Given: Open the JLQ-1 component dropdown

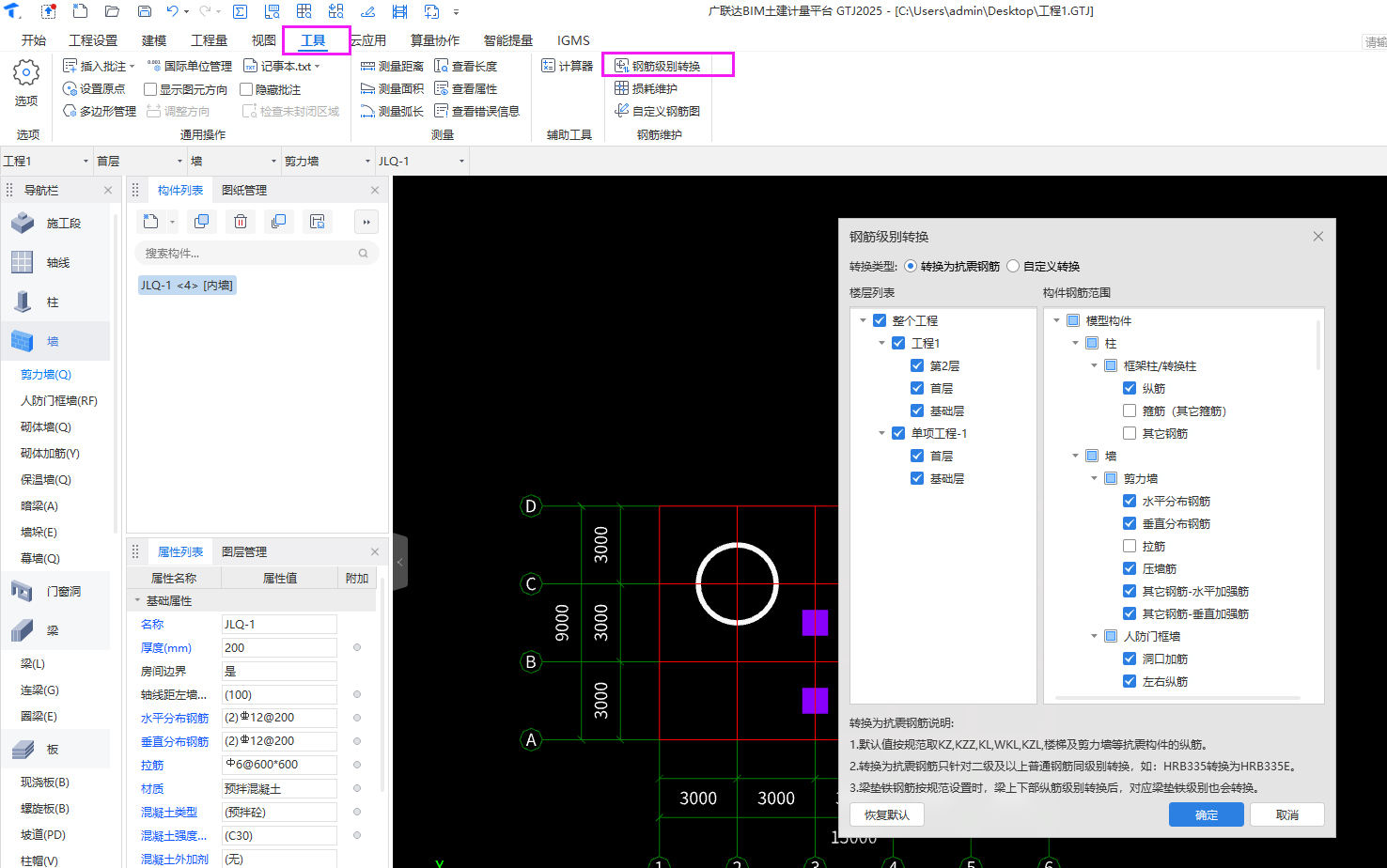Looking at the screenshot, I should coord(422,161).
